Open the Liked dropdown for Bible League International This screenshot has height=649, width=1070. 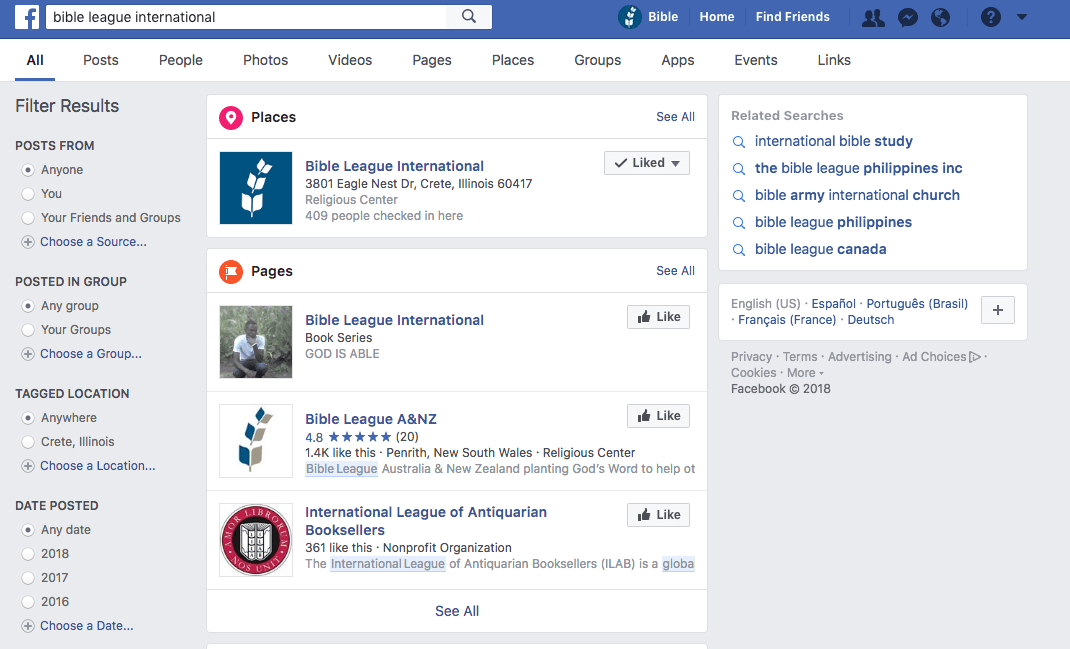point(647,163)
